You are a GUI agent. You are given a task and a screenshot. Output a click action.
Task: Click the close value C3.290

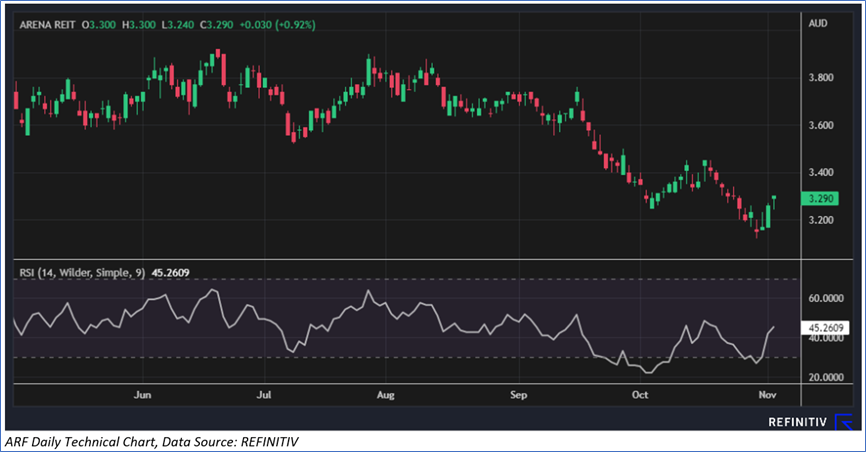tap(216, 25)
